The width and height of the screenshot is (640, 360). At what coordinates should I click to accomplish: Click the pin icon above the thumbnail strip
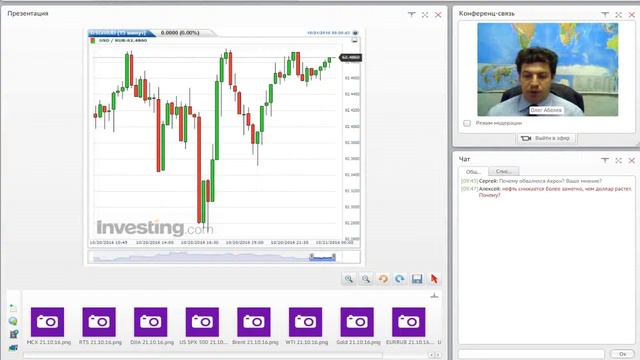434,296
